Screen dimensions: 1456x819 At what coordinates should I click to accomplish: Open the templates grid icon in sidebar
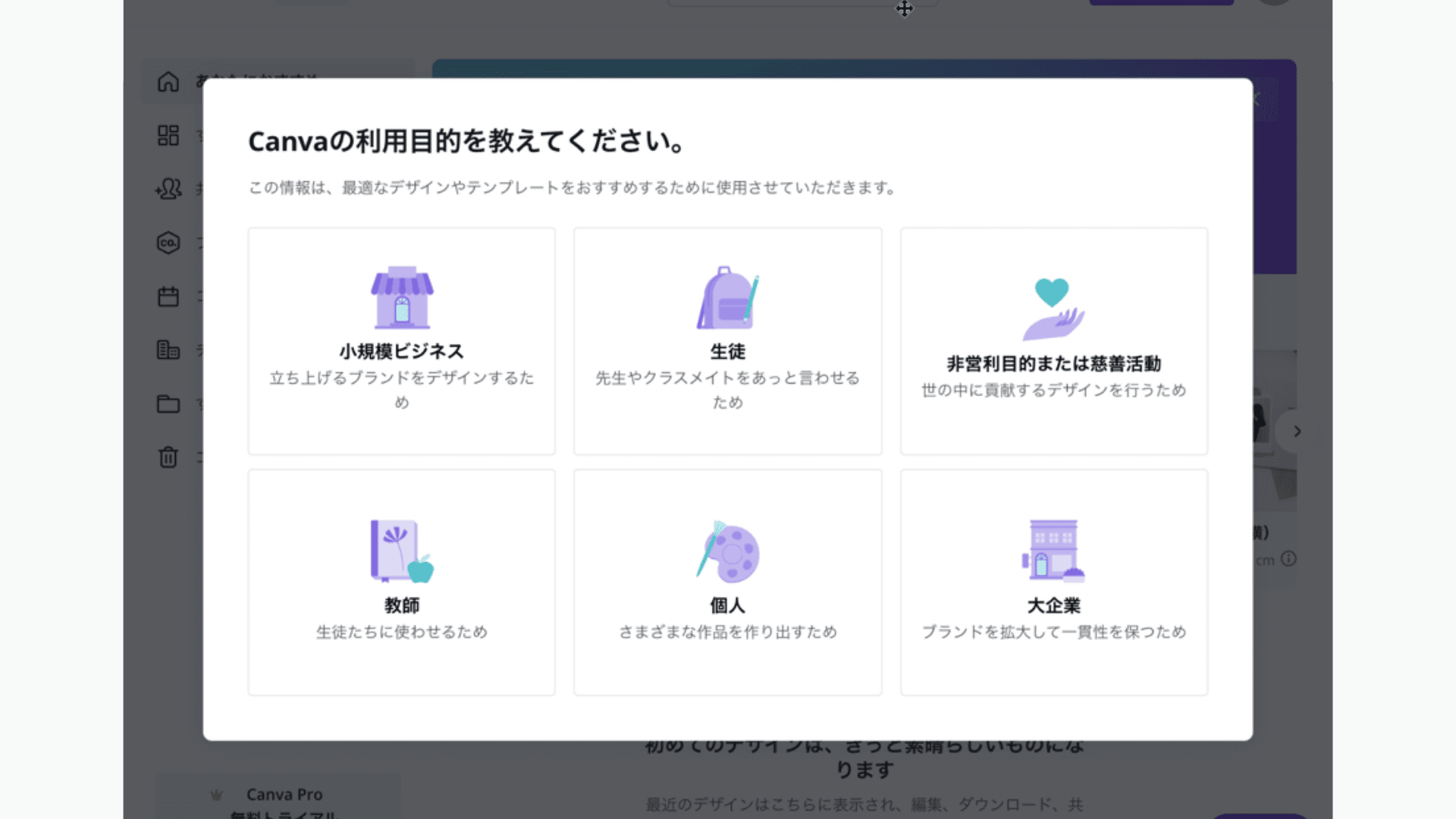point(168,135)
